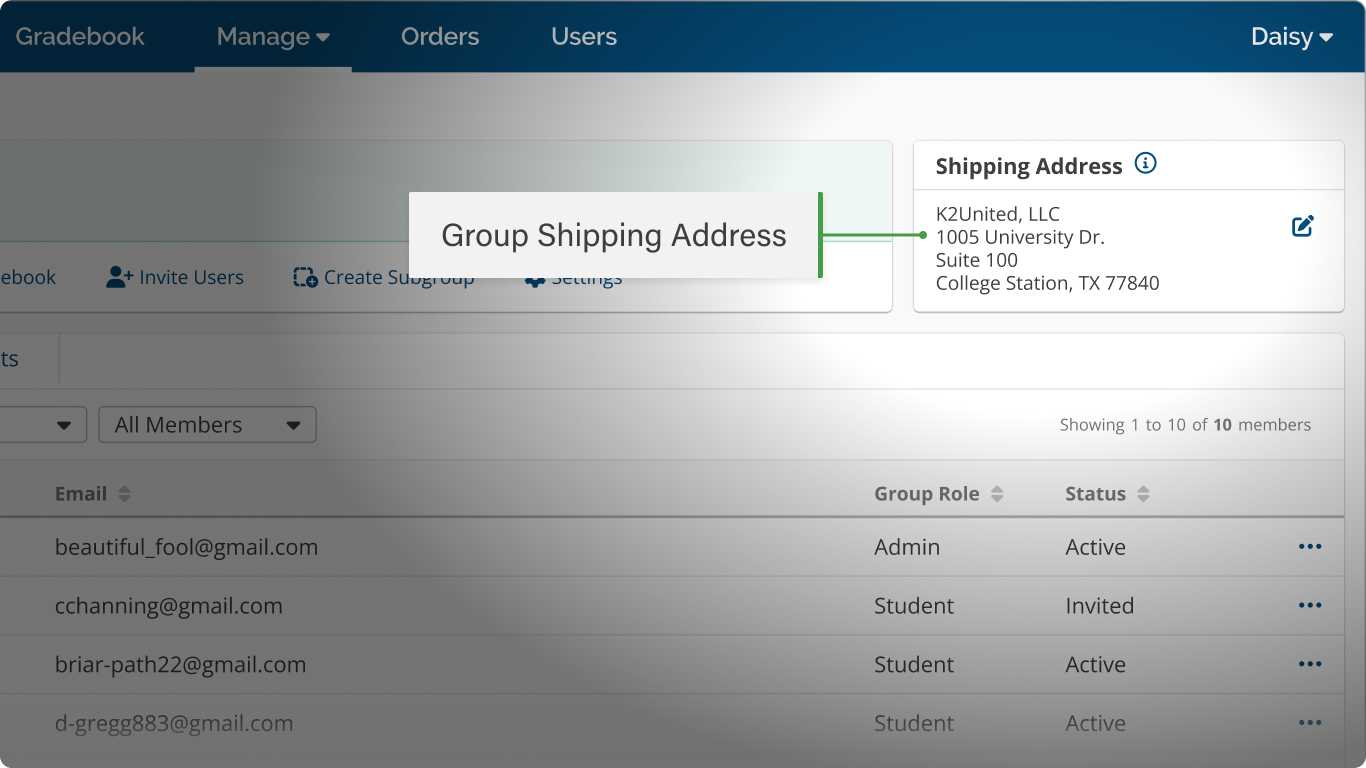This screenshot has height=768, width=1366.
Task: Open the partially hidden filter dropdown
Action: tap(43, 425)
